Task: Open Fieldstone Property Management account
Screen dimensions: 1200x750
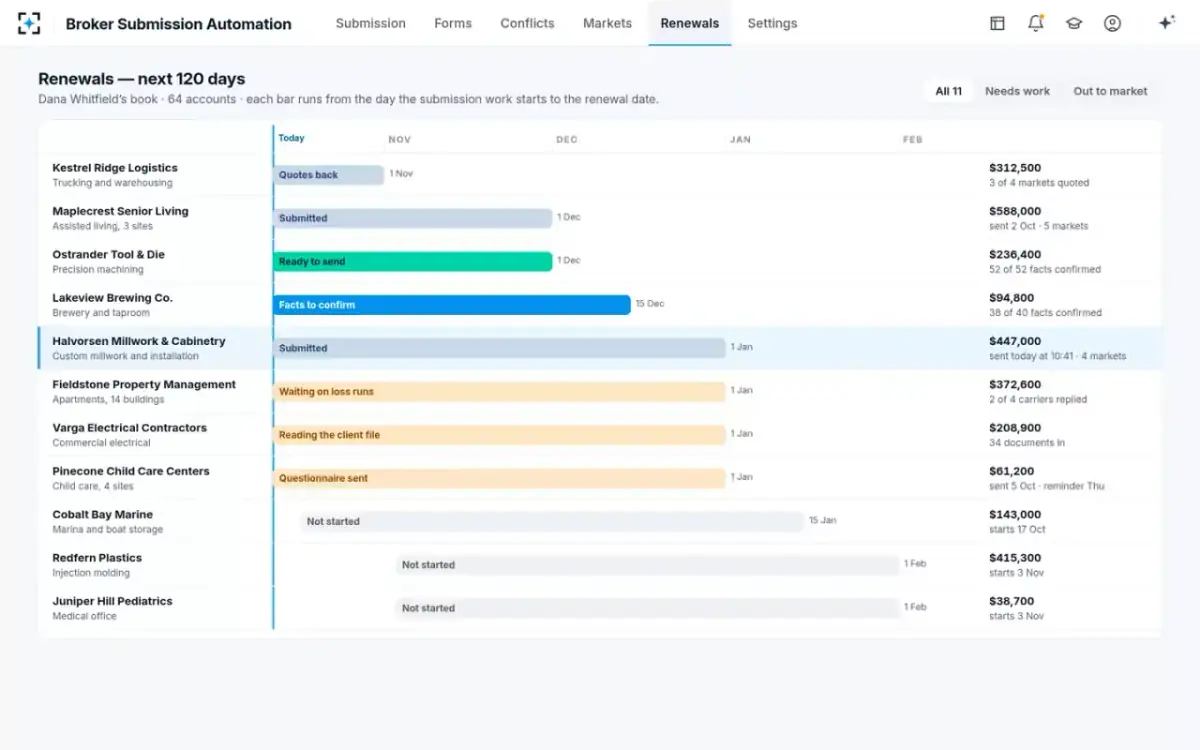Action: pyautogui.click(x=144, y=384)
